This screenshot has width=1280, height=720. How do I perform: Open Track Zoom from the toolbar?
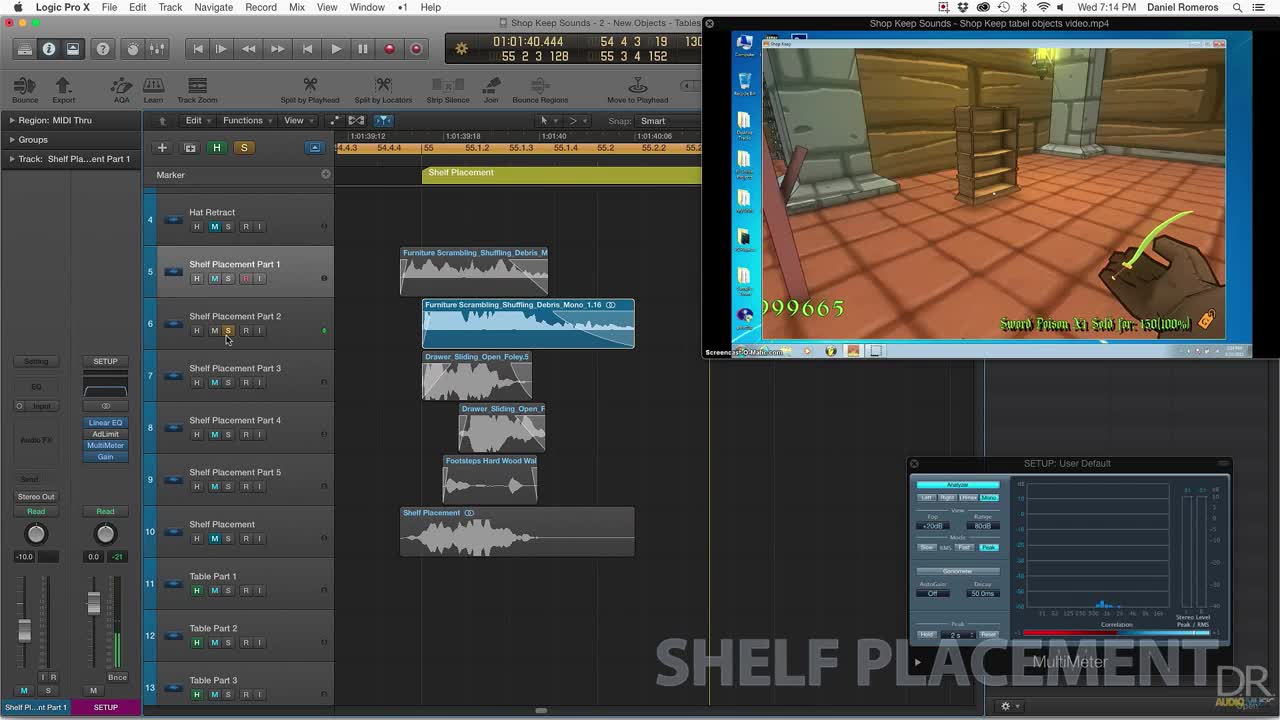click(196, 88)
